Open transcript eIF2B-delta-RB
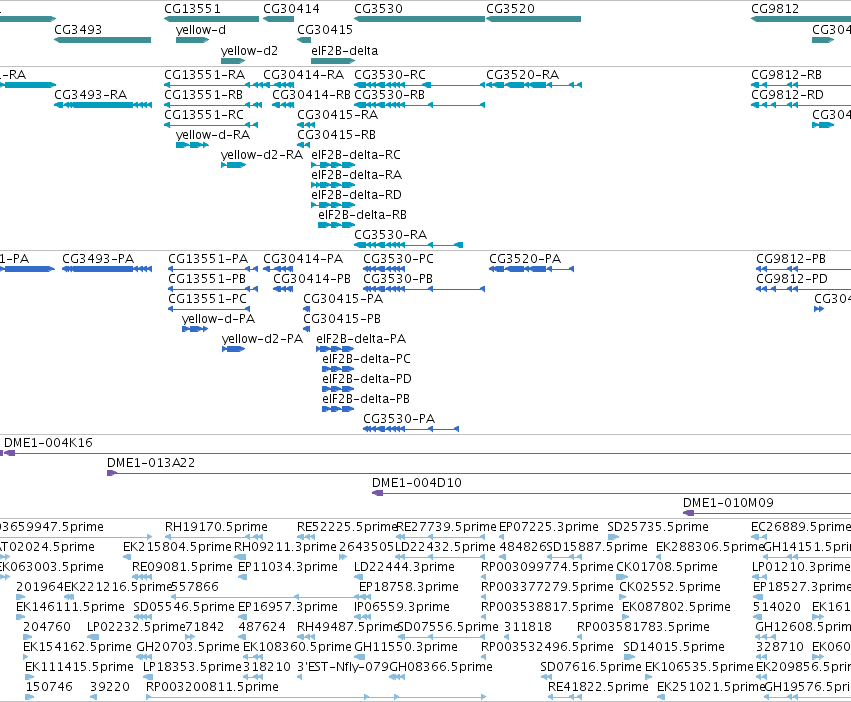This screenshot has height=702, width=851. (x=363, y=215)
